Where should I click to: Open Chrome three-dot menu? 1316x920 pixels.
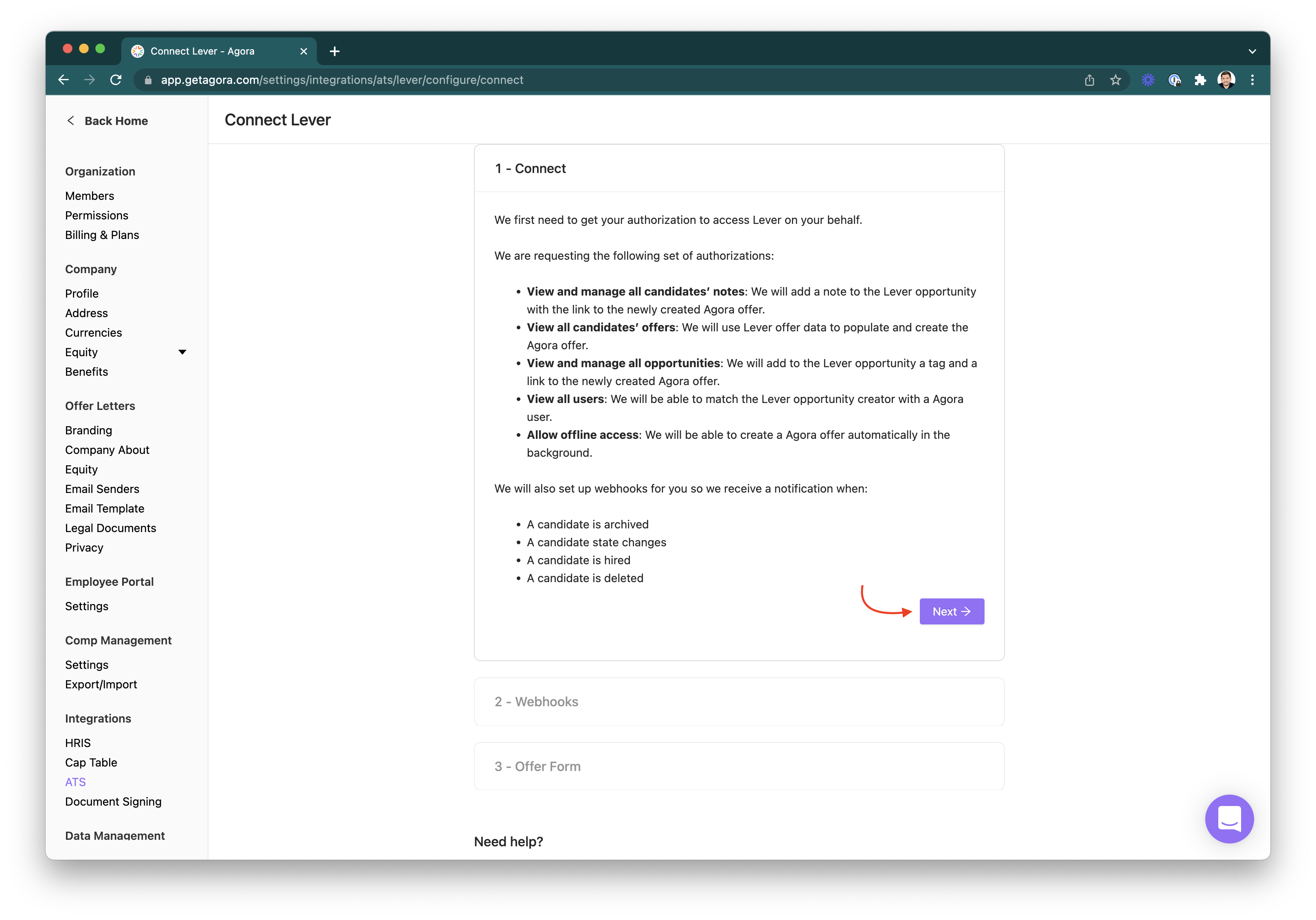pos(1252,80)
